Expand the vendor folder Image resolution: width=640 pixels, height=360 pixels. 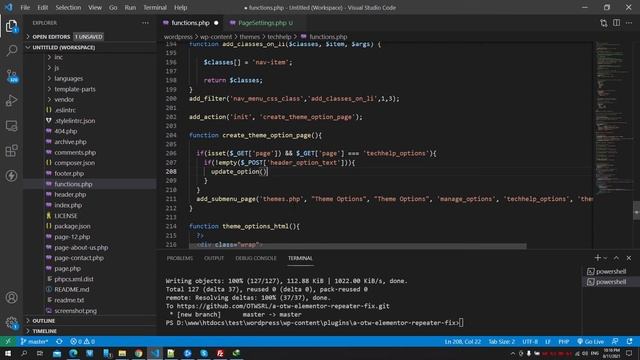pos(64,100)
